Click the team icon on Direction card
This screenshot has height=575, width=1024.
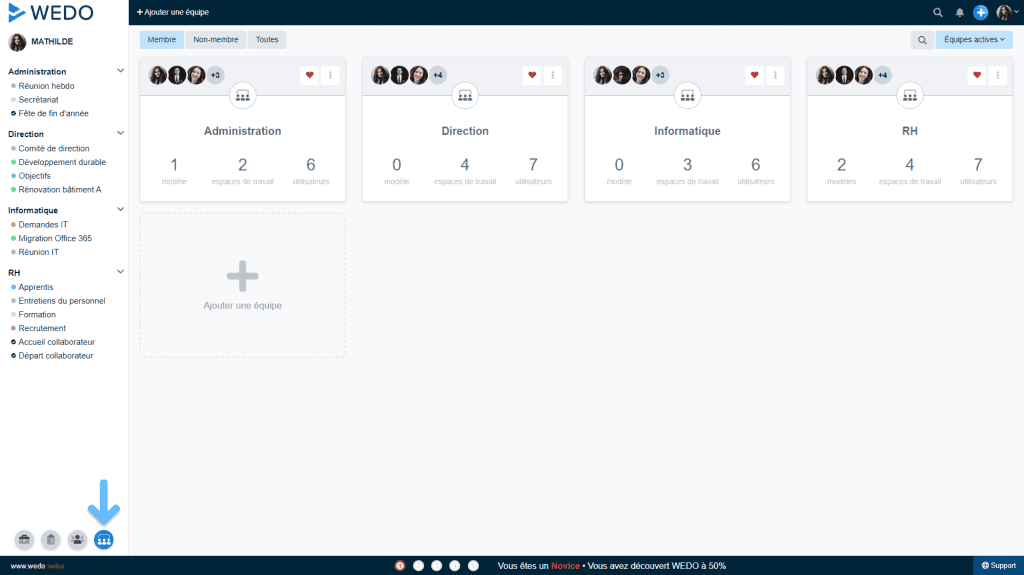465,96
